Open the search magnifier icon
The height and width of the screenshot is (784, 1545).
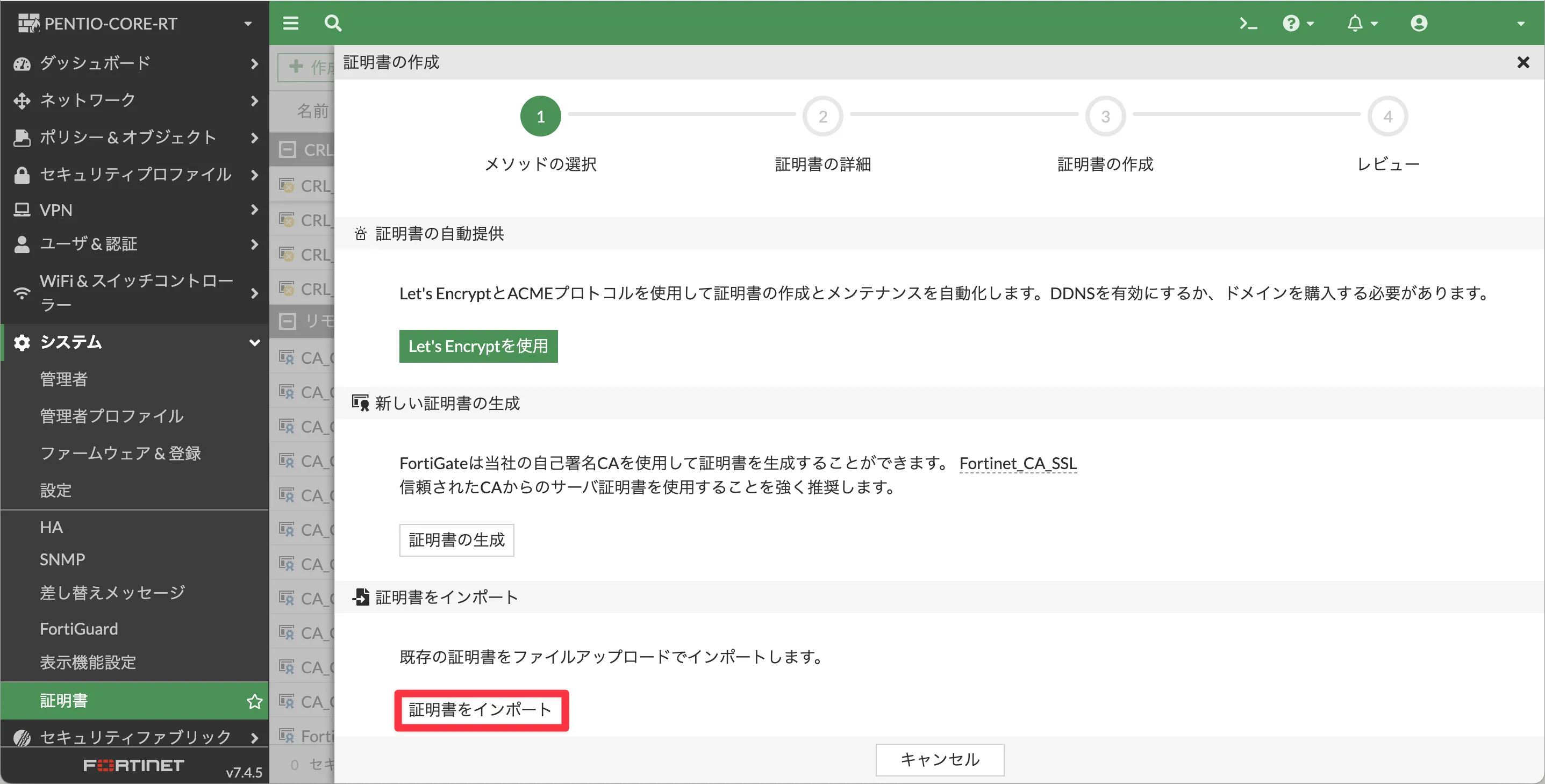pos(333,24)
